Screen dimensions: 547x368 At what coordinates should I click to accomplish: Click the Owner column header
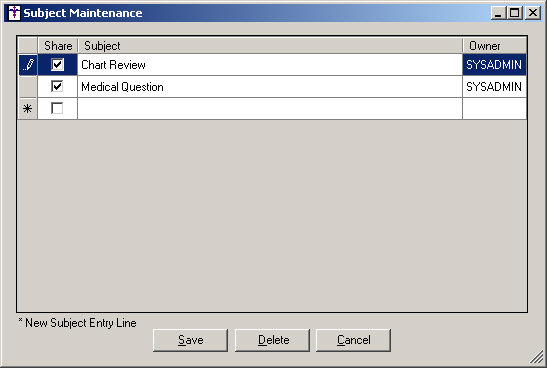pos(494,45)
